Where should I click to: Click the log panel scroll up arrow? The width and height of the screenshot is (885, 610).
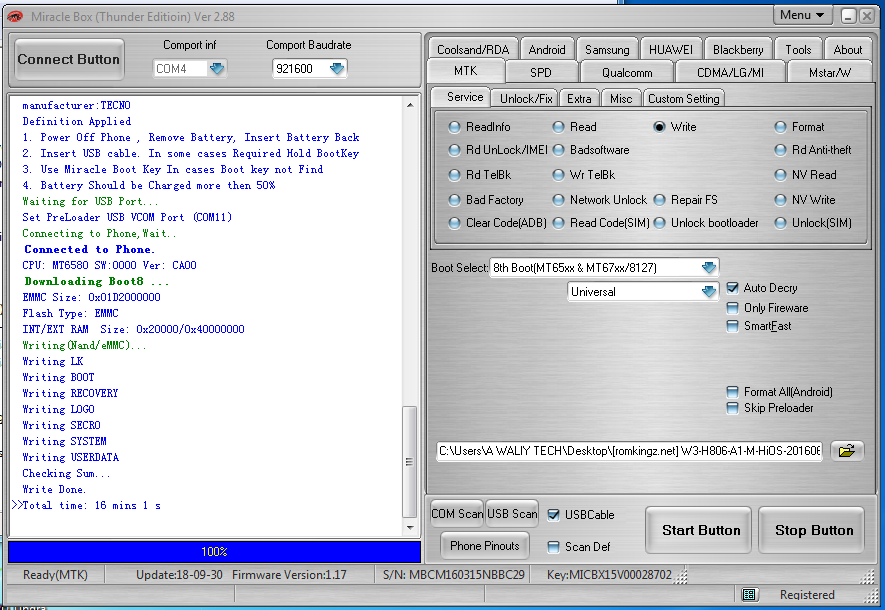tap(410, 106)
